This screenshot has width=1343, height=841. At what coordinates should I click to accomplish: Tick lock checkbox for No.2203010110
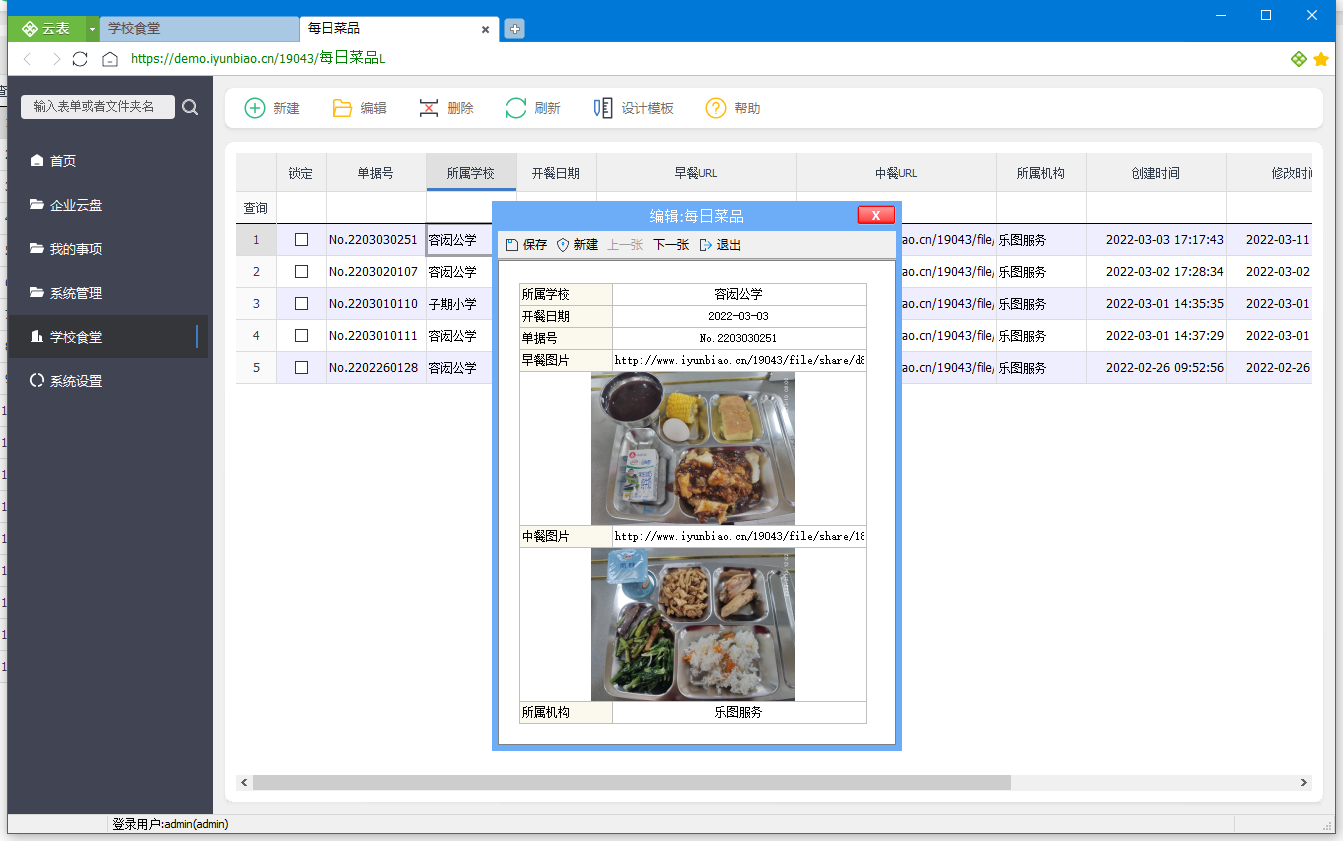301,304
